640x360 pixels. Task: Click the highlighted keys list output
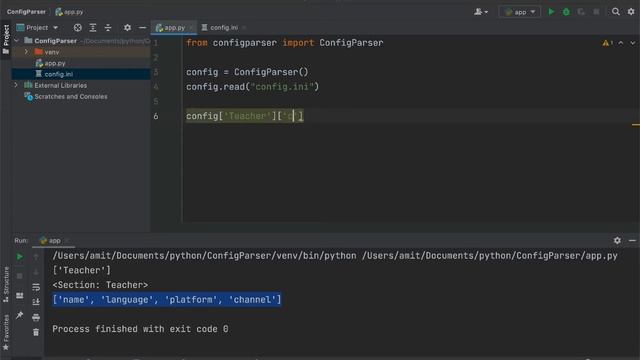pos(167,300)
